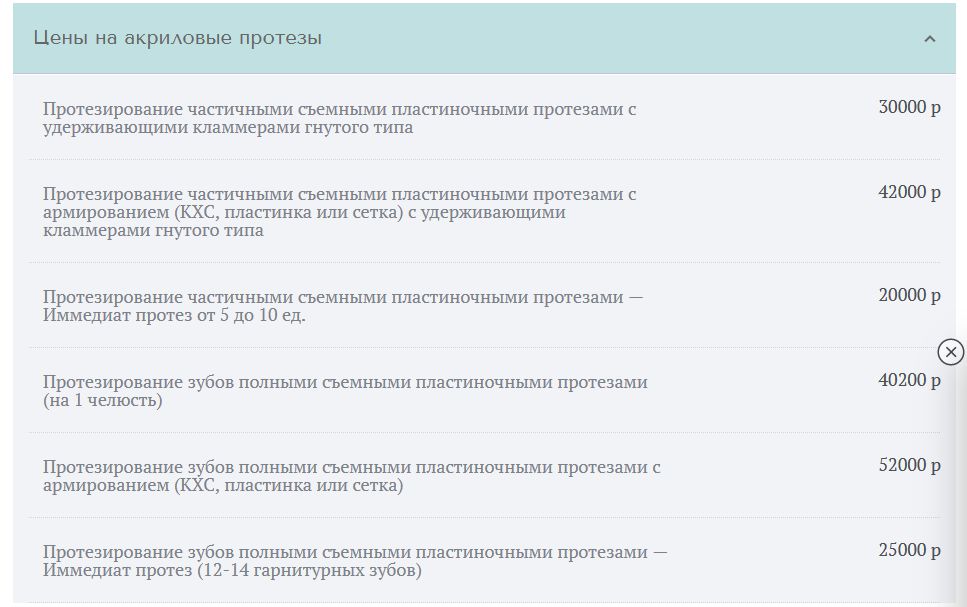Click the '(на 1 челюсть)' note
This screenshot has width=967, height=607.
(102, 400)
